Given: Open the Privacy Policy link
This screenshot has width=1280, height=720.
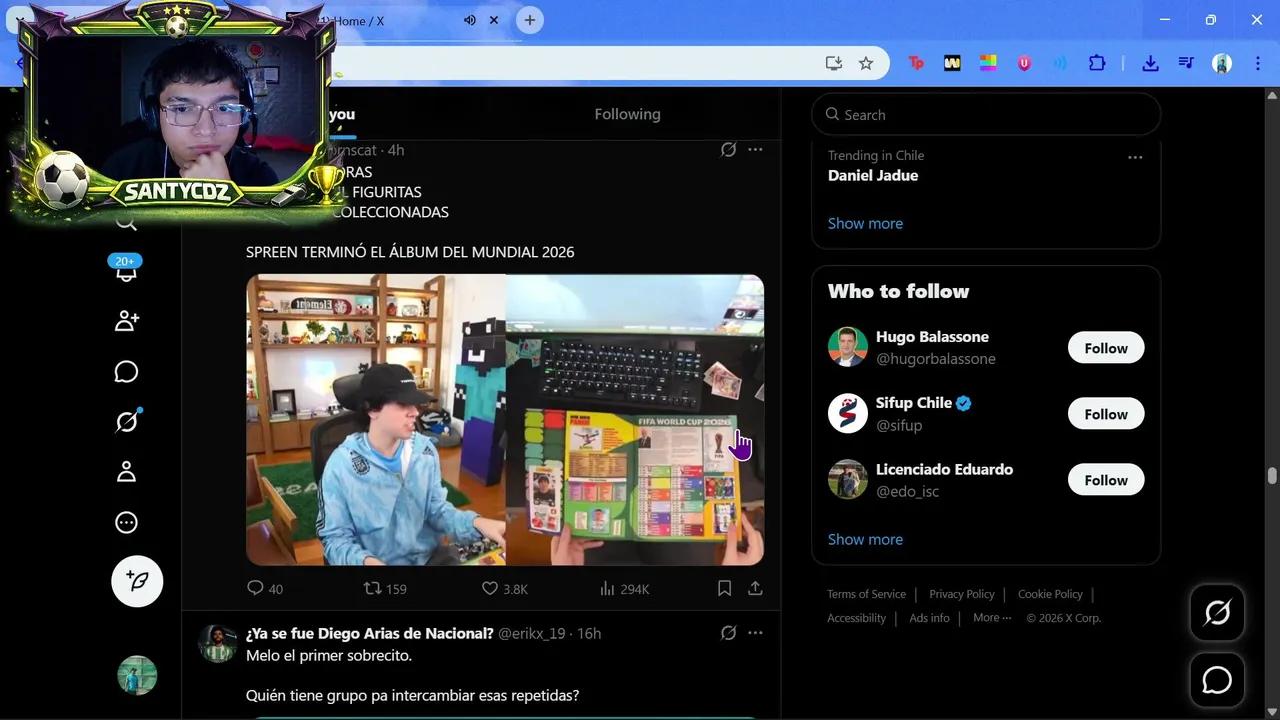Looking at the screenshot, I should (962, 594).
